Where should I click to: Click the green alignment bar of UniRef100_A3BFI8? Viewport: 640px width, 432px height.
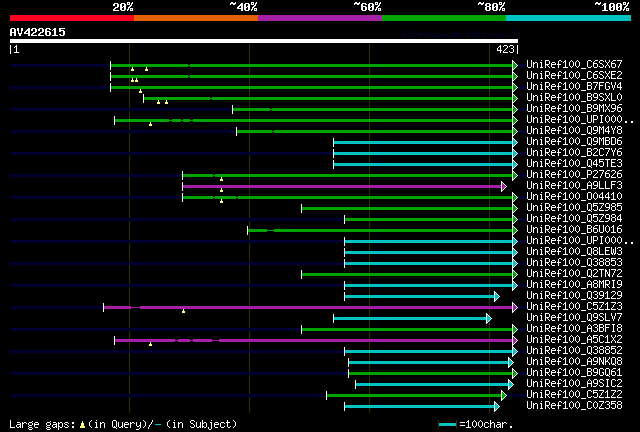tap(407, 330)
